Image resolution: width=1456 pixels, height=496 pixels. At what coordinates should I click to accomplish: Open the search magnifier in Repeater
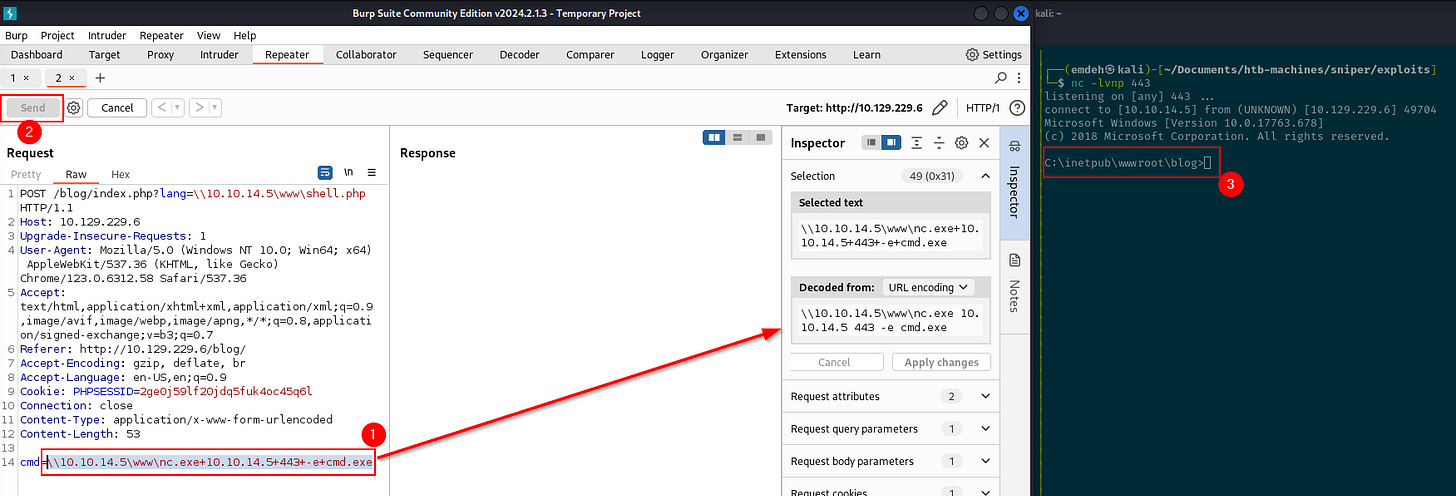coord(1001,77)
